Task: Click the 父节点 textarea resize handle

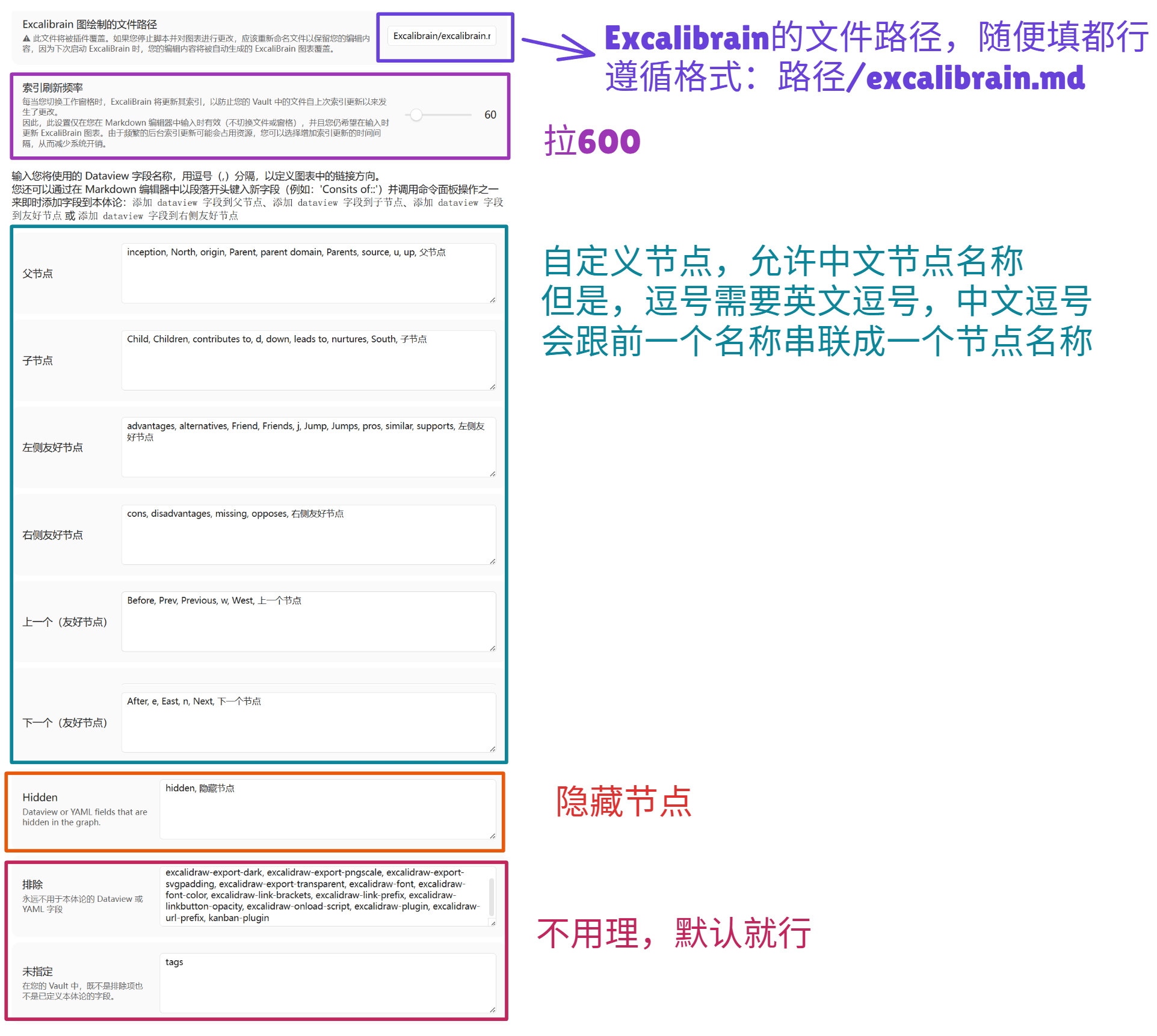Action: point(492,300)
